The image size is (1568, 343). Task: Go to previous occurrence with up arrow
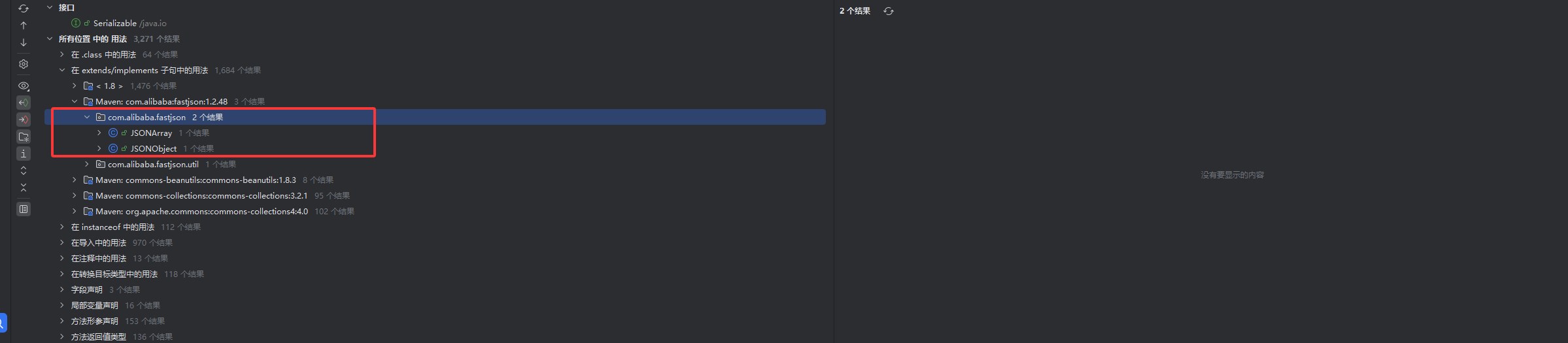(x=24, y=25)
